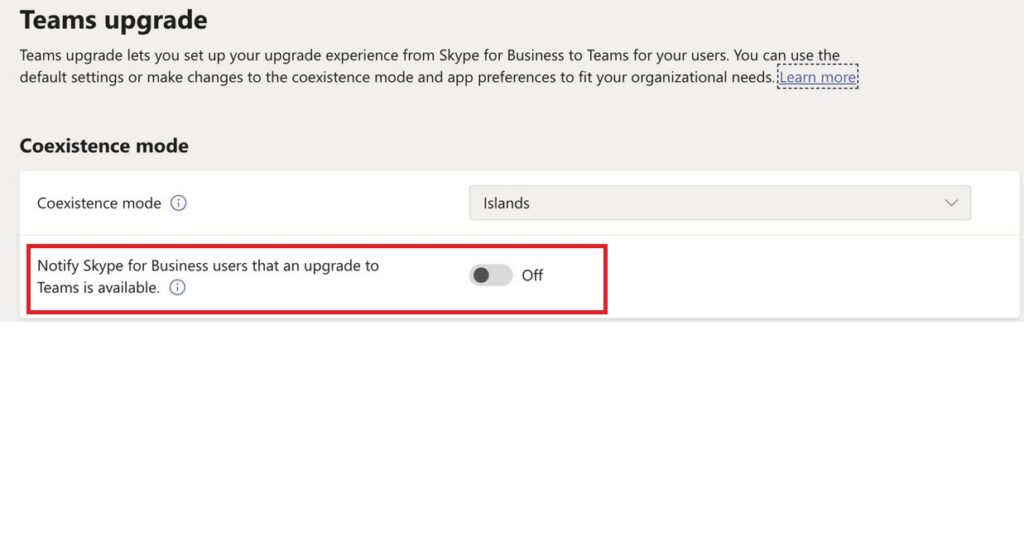The image size is (1024, 536).
Task: Click the 'Off' label beside the toggle
Action: coord(532,275)
